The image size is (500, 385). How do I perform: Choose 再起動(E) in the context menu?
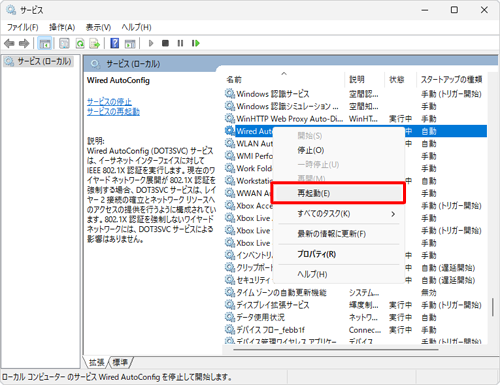[338, 193]
